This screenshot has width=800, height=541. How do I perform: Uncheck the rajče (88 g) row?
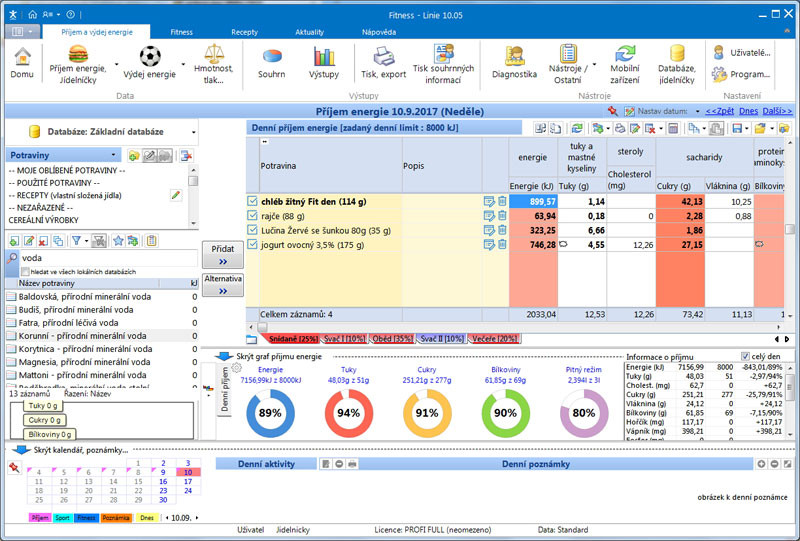click(x=253, y=216)
